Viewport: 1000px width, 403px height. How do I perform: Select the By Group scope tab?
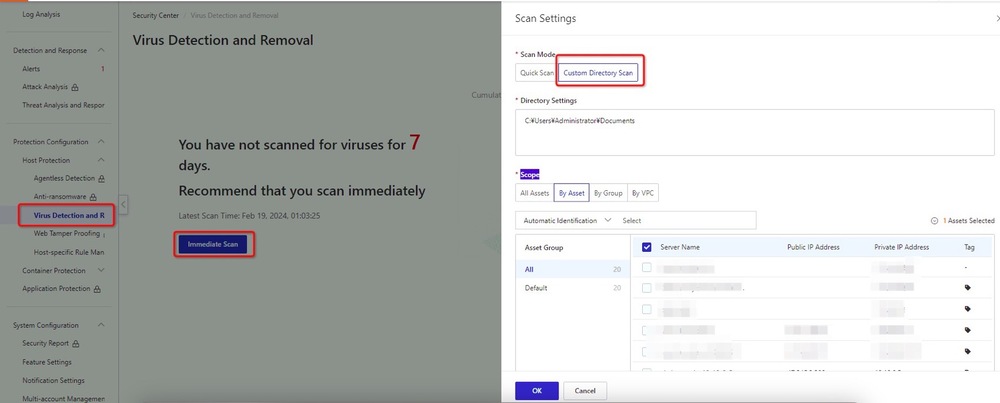(x=608, y=193)
